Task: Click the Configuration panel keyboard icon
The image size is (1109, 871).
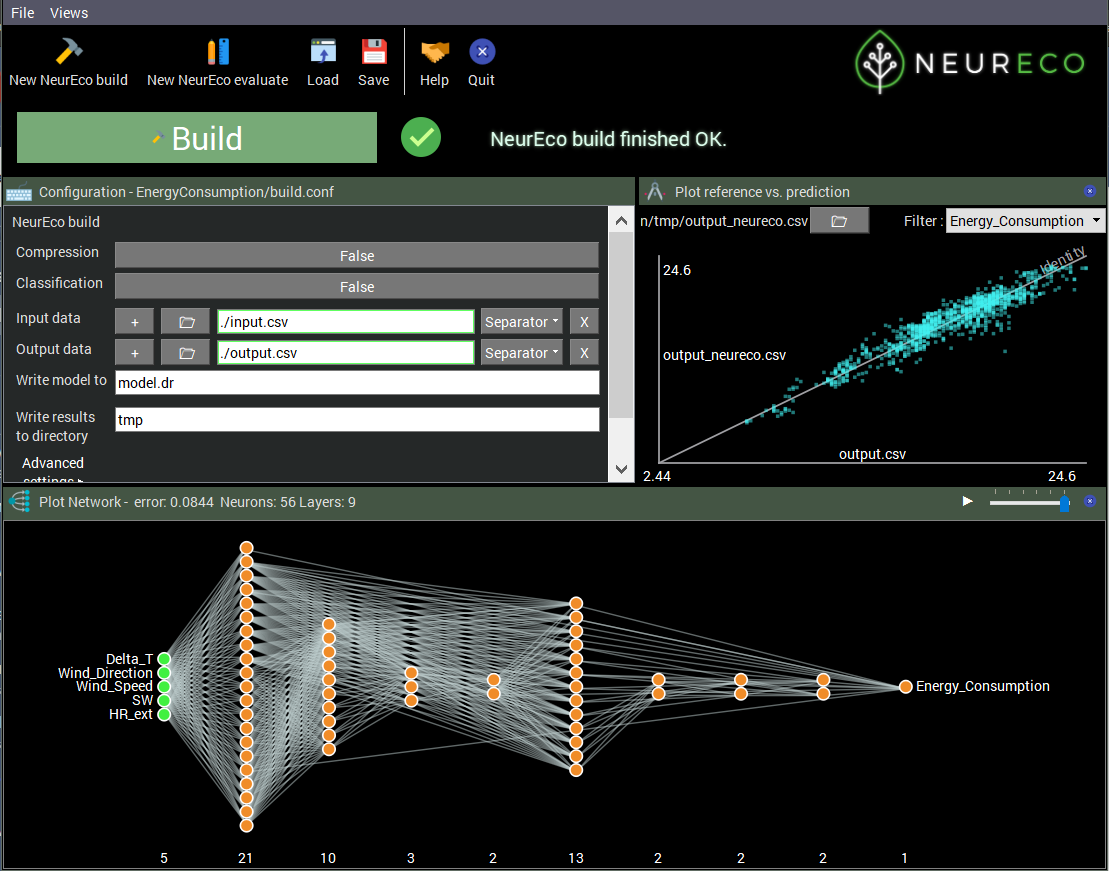Action: 19,192
